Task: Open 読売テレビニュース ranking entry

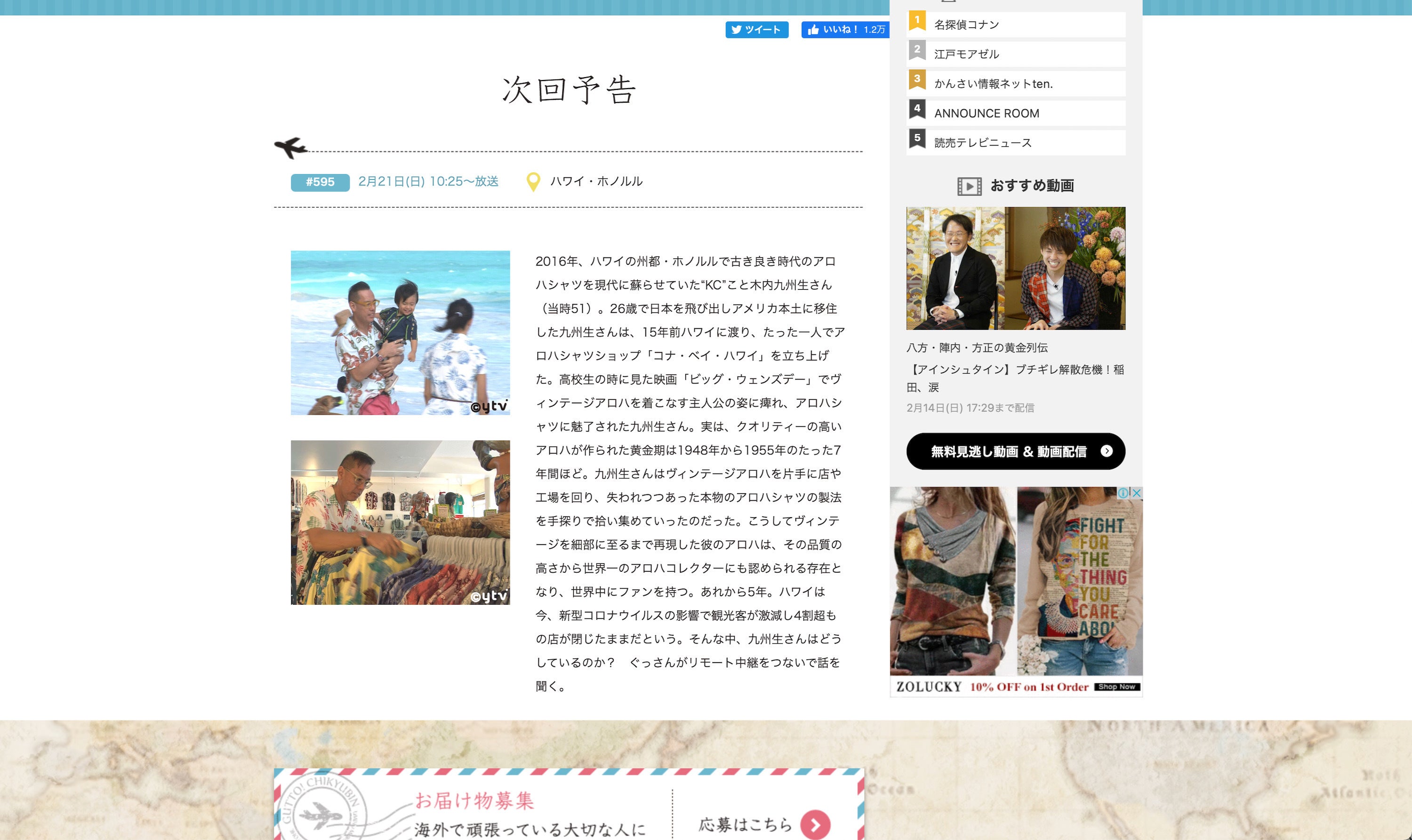Action: click(982, 143)
